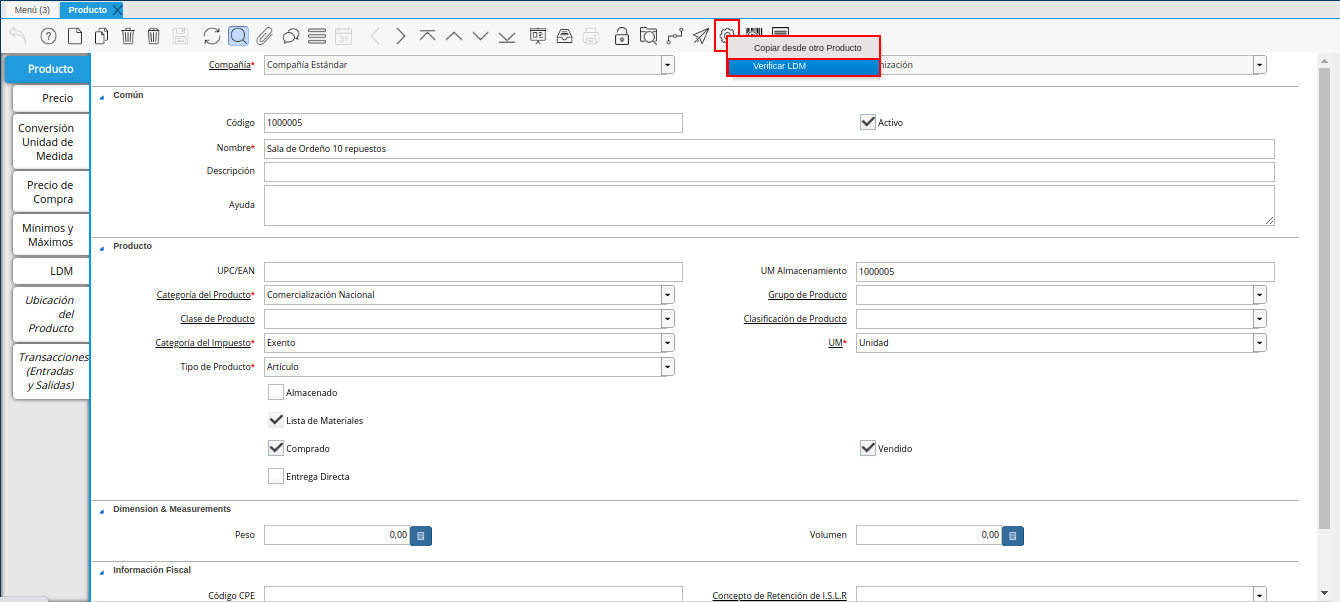Open Ubicación del Producto tab

(52, 314)
